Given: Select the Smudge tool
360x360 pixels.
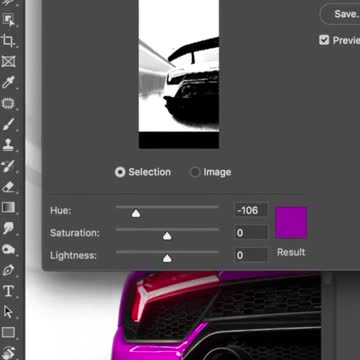Looking at the screenshot, I should pos(8,228).
